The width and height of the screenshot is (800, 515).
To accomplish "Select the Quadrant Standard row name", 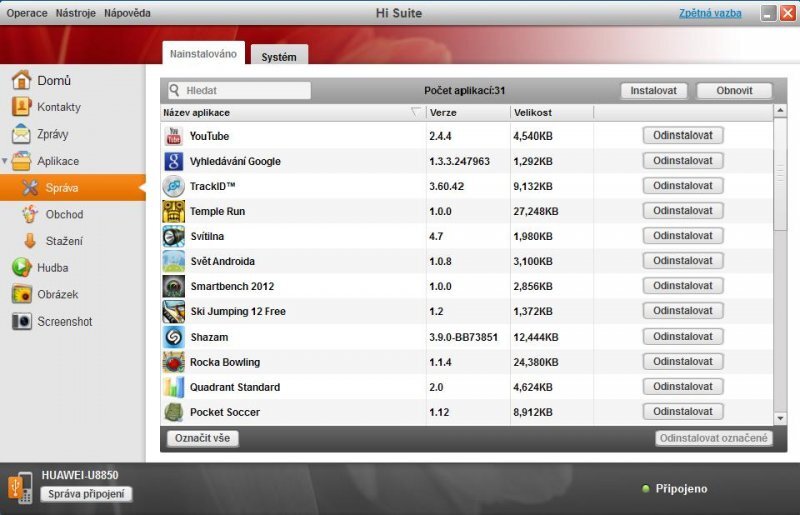I will [235, 387].
